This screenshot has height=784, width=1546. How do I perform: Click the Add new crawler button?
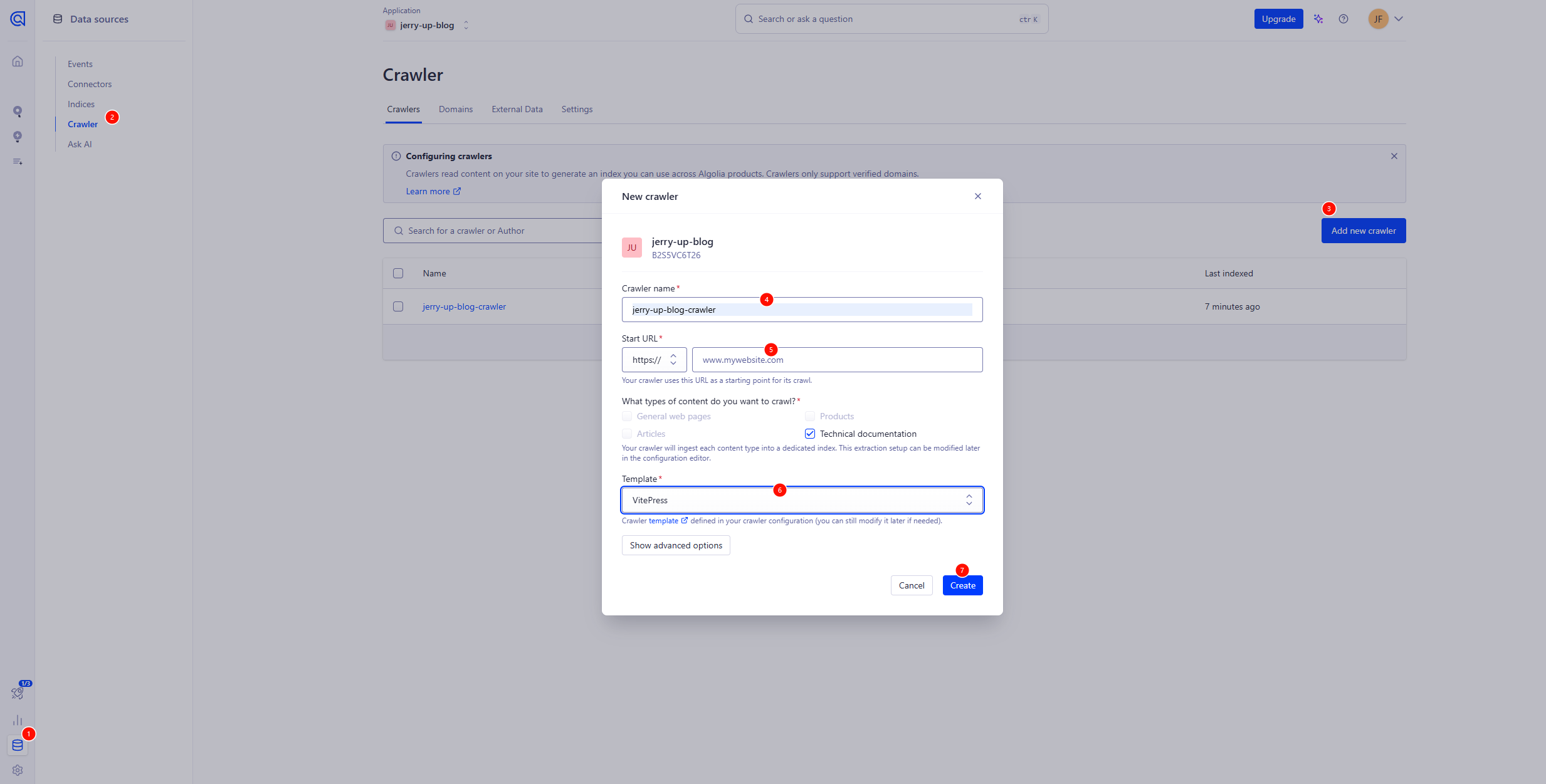(1364, 231)
